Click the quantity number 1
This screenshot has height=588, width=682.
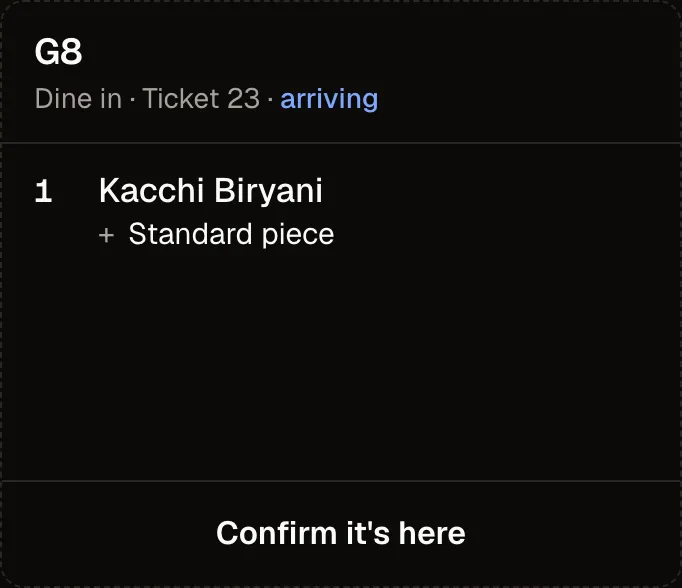[x=43, y=191]
